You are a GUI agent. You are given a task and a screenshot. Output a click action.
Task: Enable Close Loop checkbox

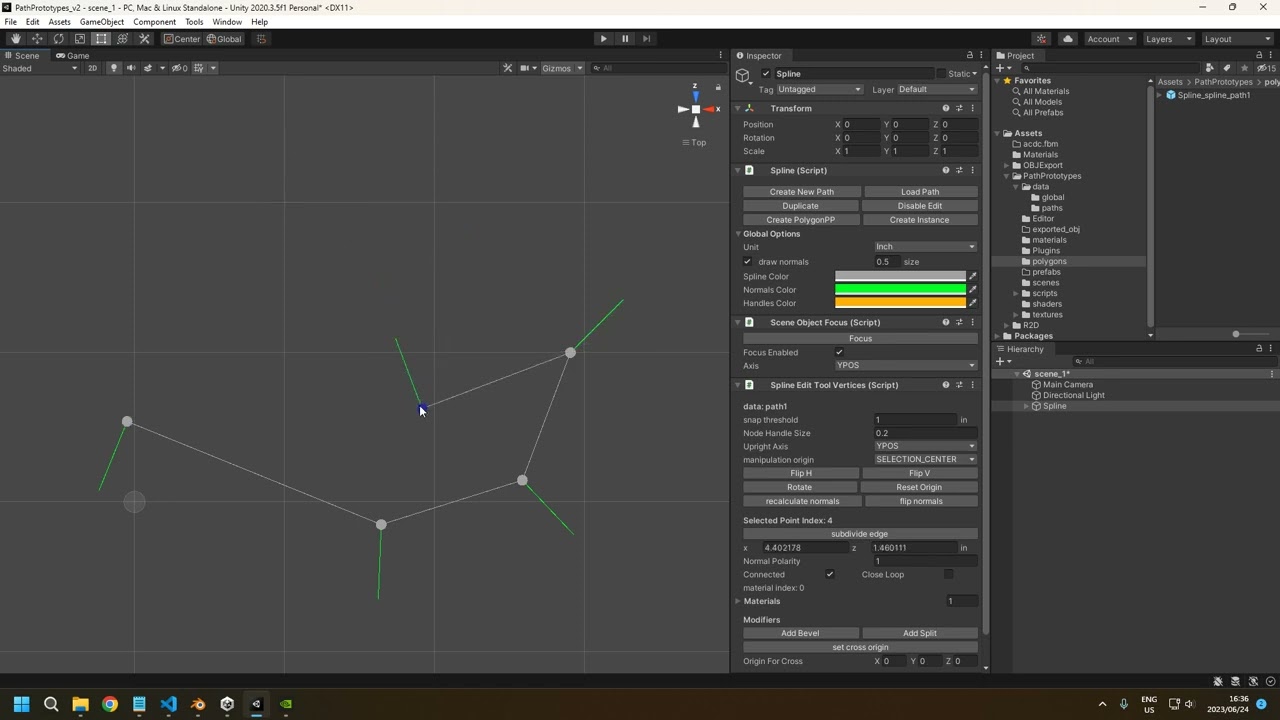pos(948,575)
